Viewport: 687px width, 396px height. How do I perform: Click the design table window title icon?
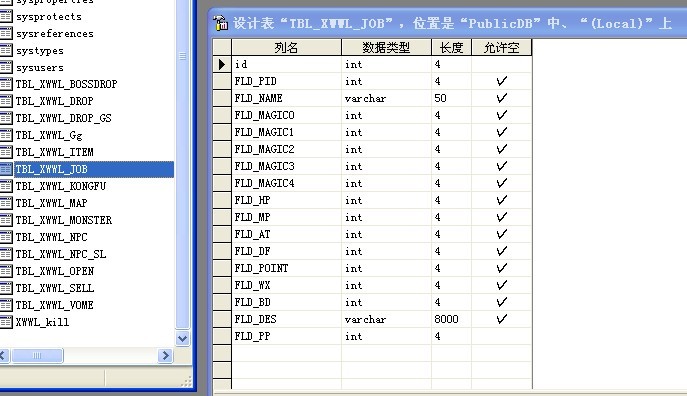point(220,23)
